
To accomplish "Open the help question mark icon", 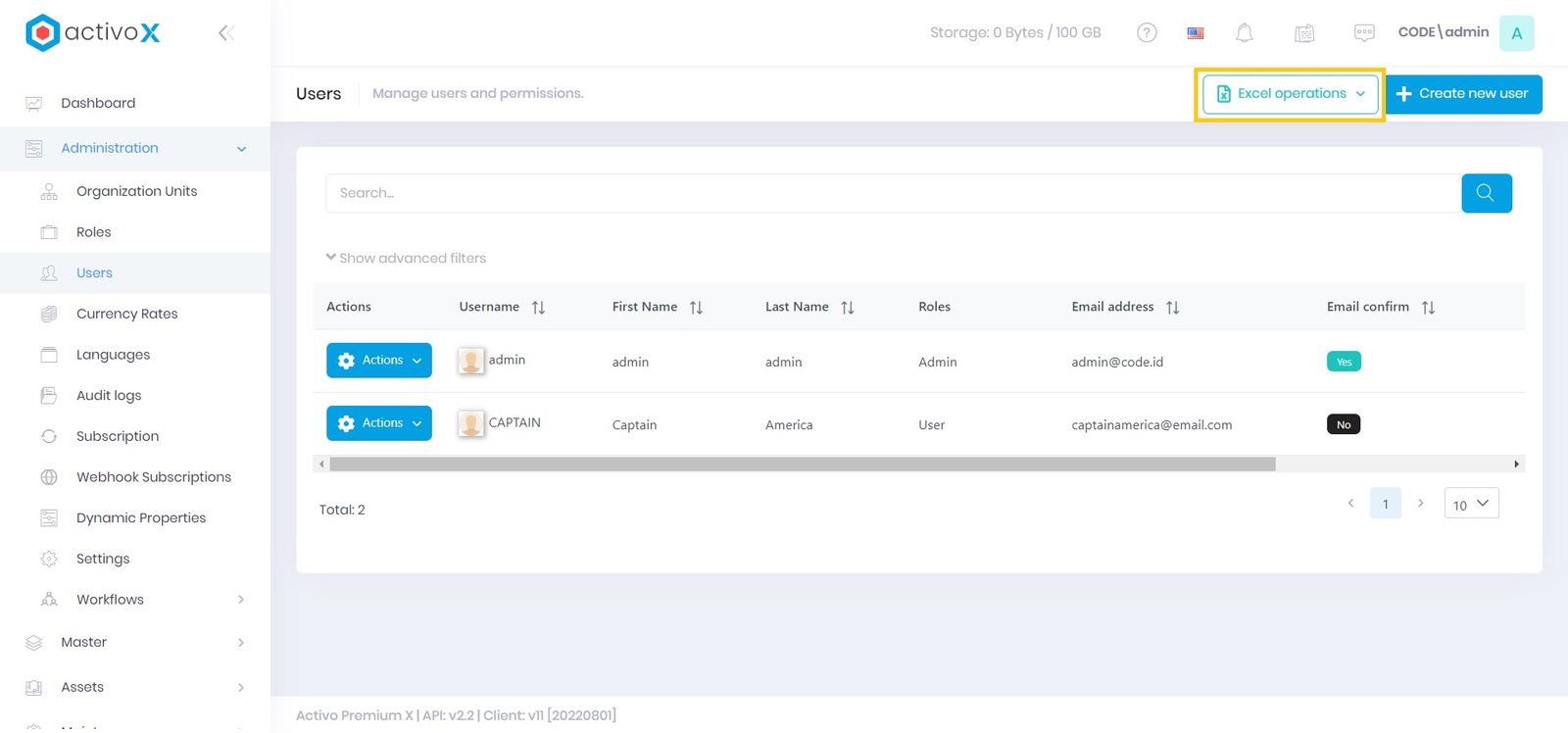I will click(x=1147, y=33).
